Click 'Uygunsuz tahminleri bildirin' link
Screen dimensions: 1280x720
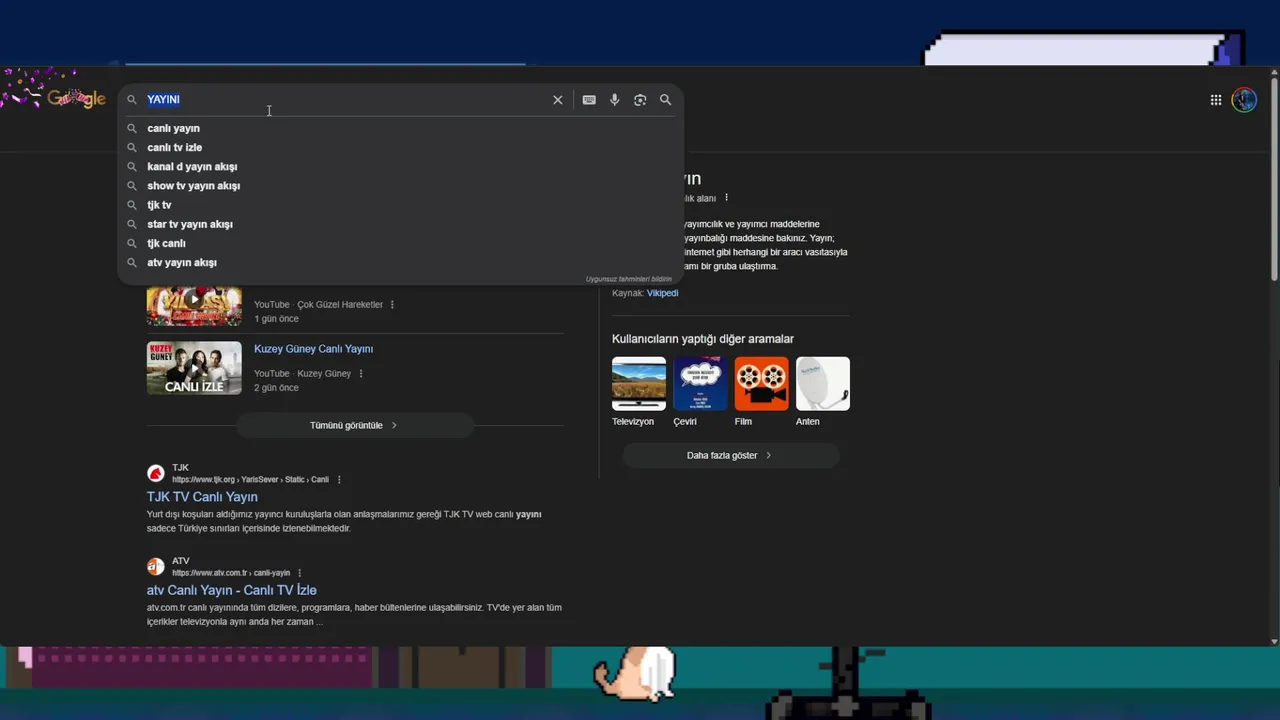(629, 279)
